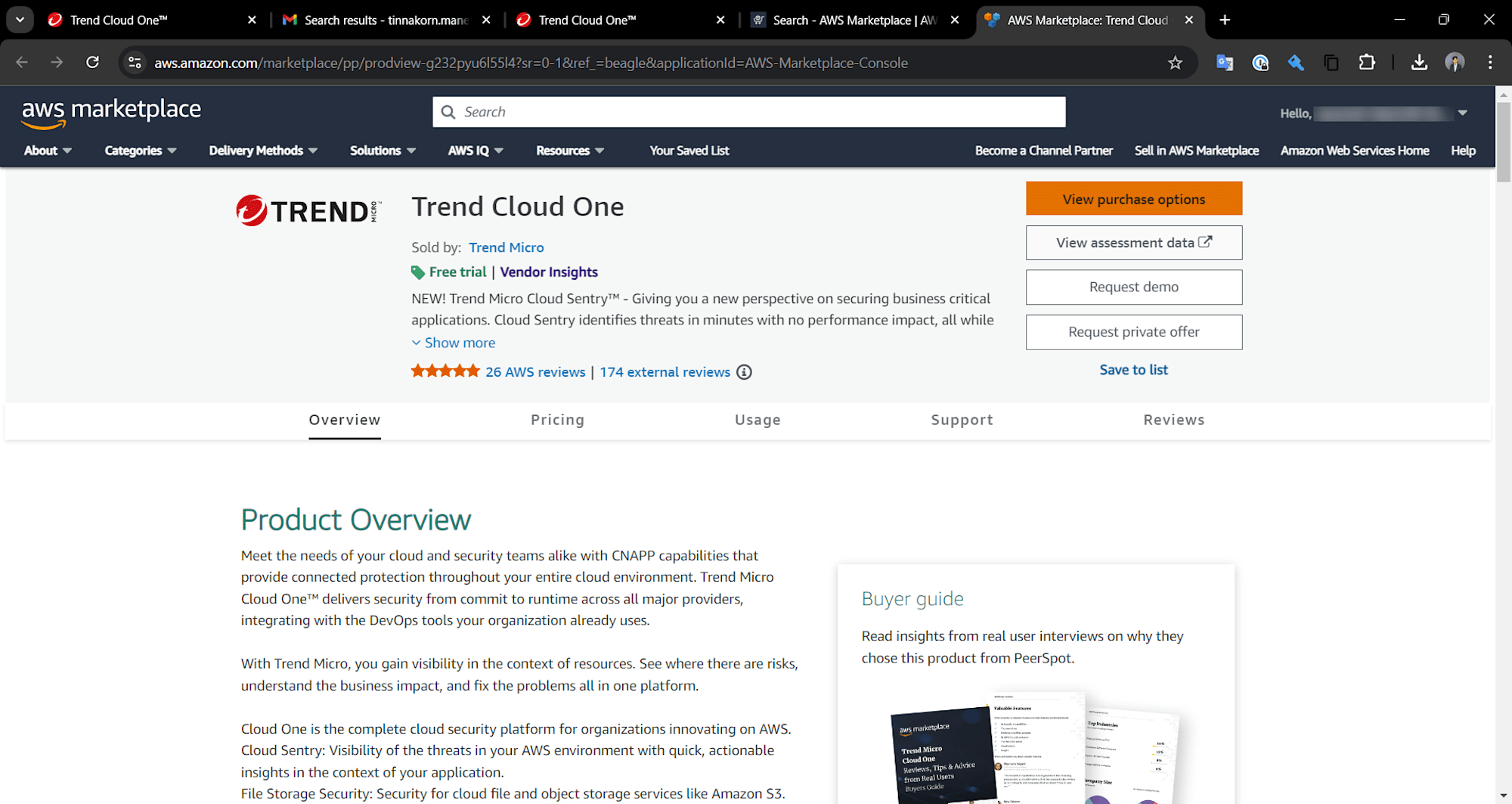Switch to the first Trend Cloud One browser tab
Viewport: 1512px width, 804px height.
pos(150,20)
